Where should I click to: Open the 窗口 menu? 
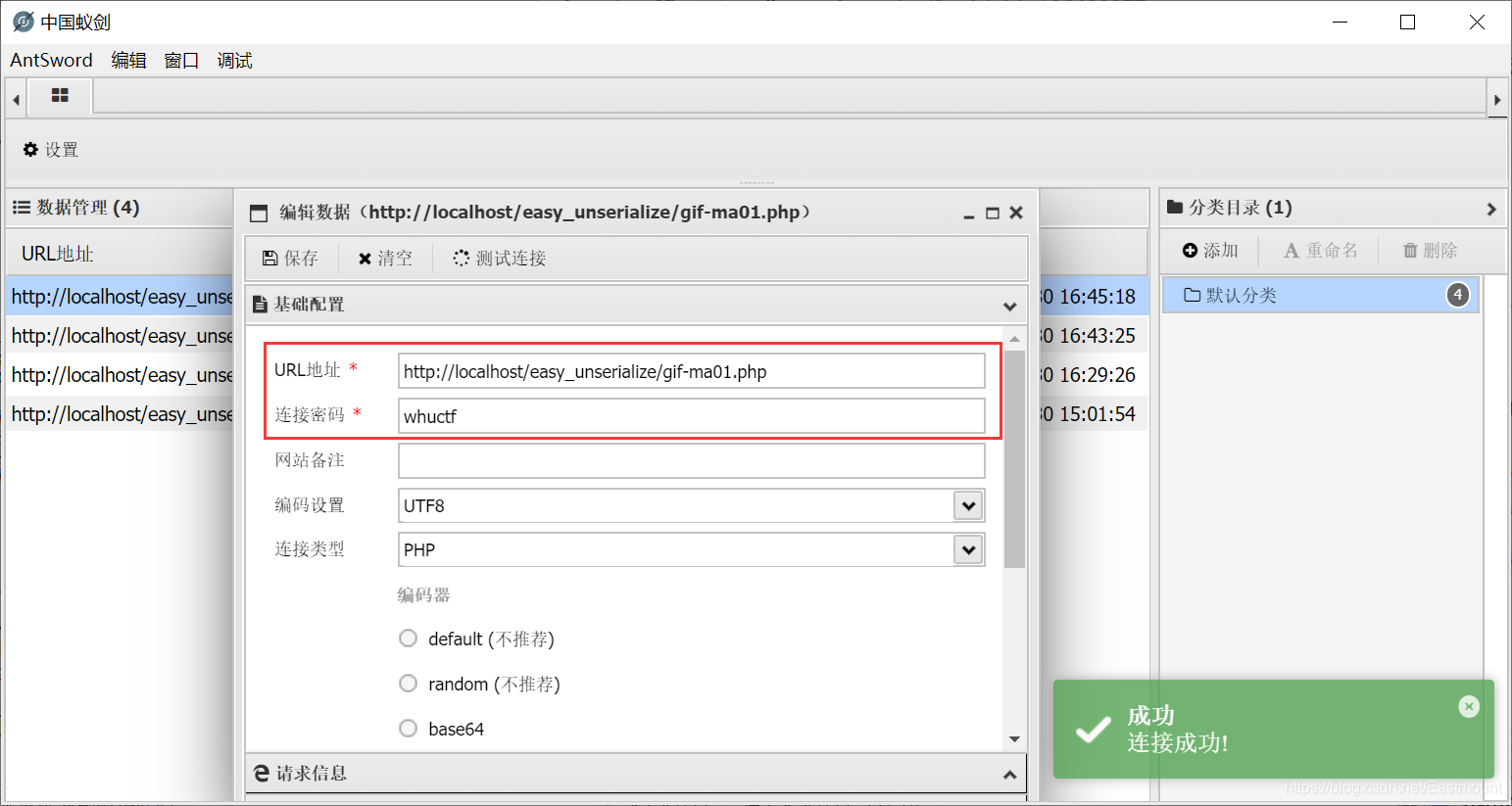tap(181, 60)
